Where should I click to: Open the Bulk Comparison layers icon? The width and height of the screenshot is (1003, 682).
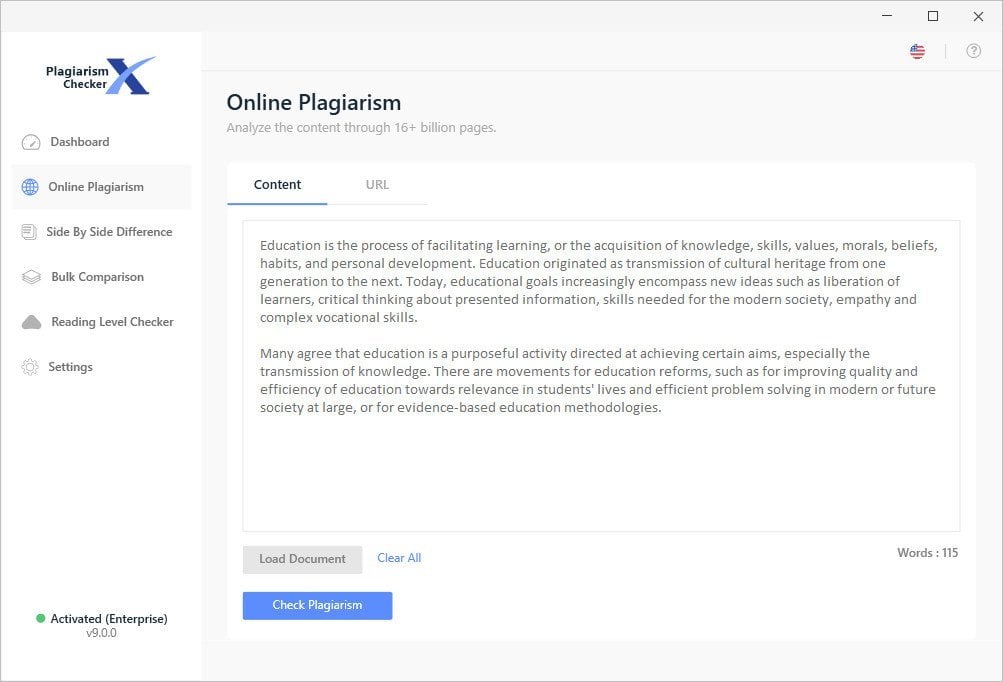[x=31, y=277]
